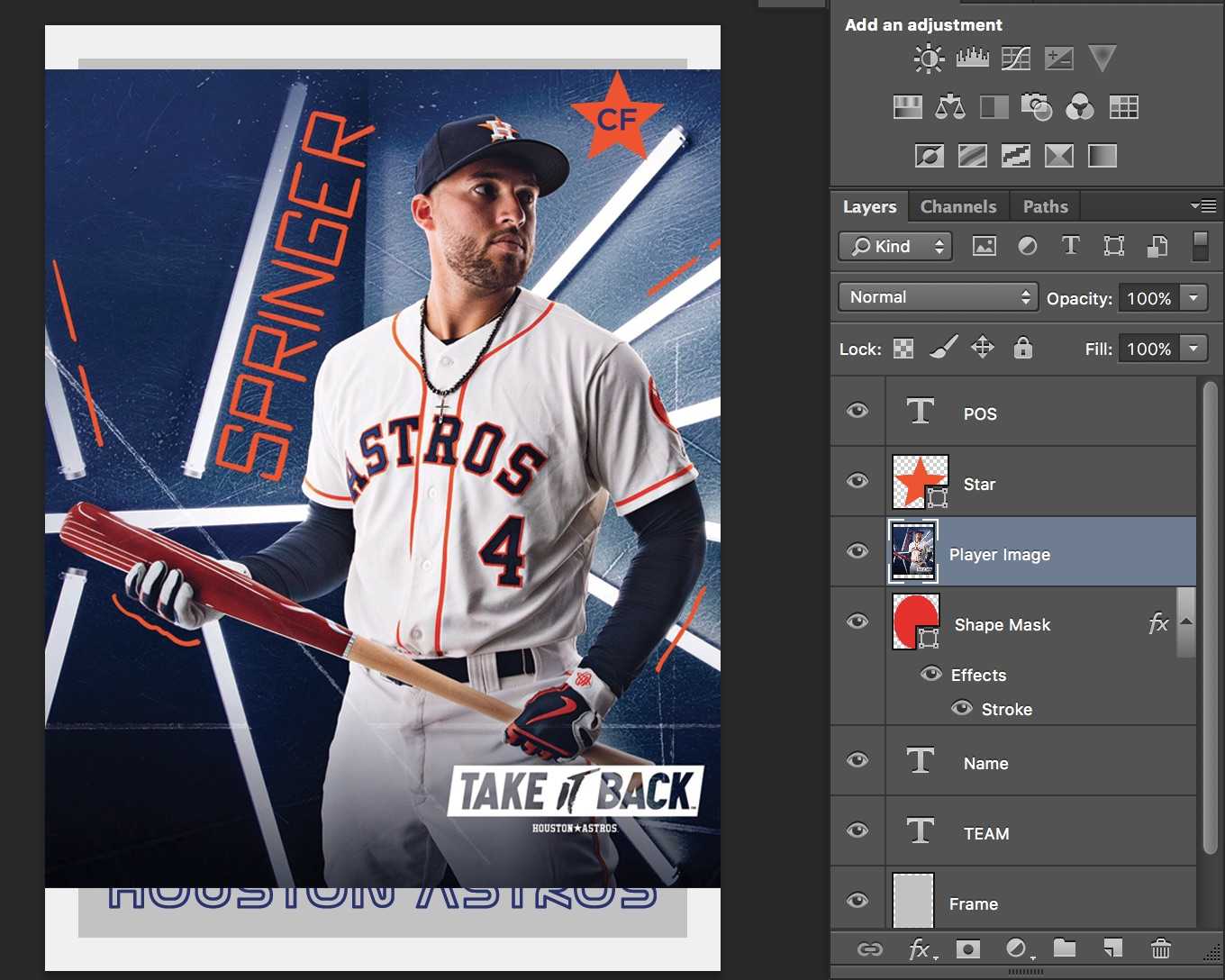Hide the Player Image layer
Image resolution: width=1225 pixels, height=980 pixels.
point(857,551)
